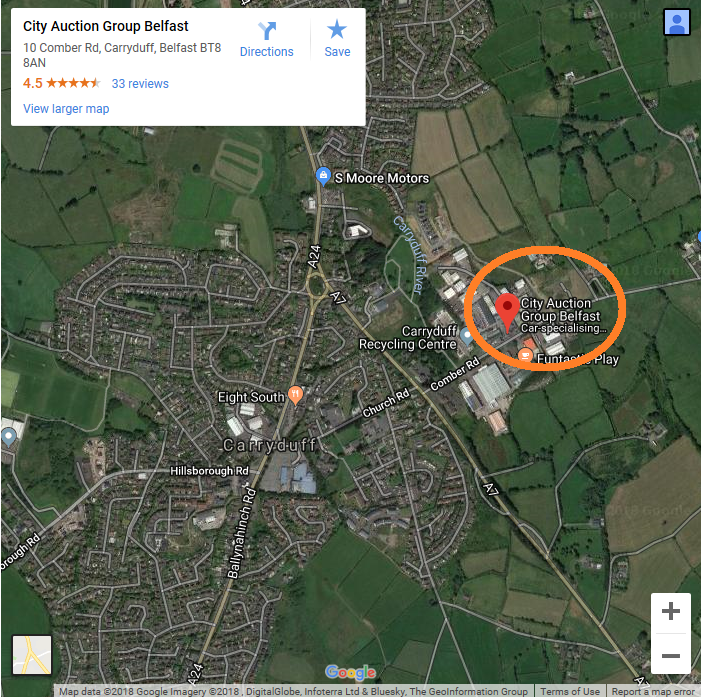Select the Eight South restaurant marker

[296, 395]
